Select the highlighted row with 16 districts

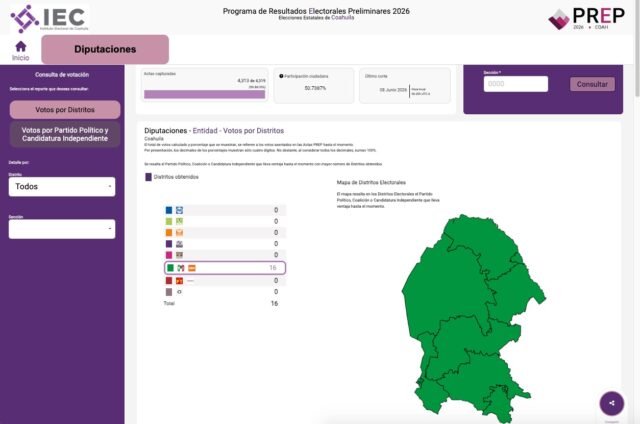point(225,268)
